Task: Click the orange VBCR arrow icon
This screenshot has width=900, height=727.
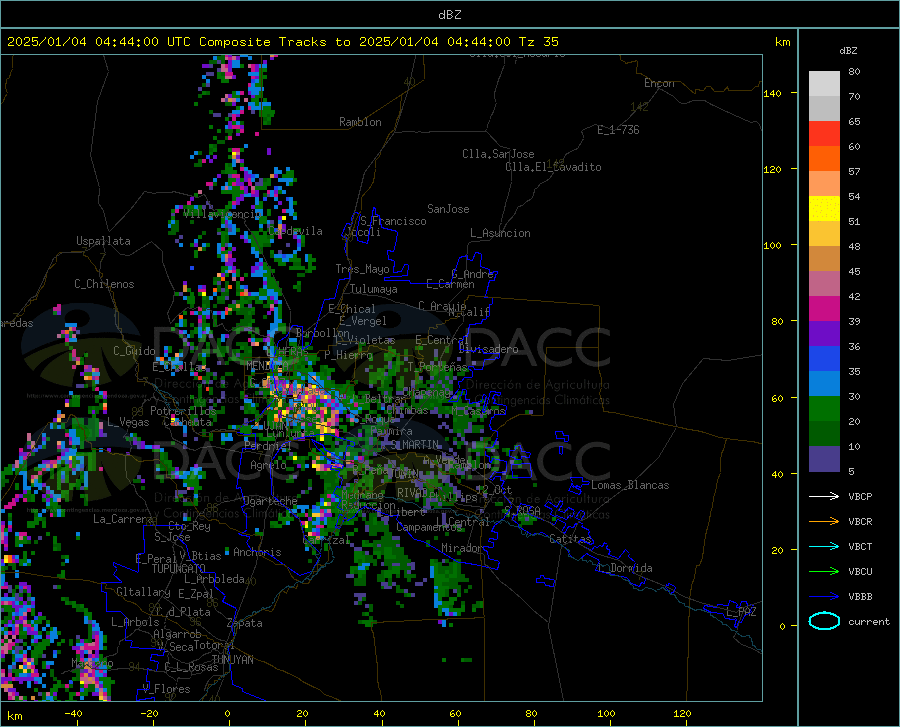Action: (x=824, y=522)
